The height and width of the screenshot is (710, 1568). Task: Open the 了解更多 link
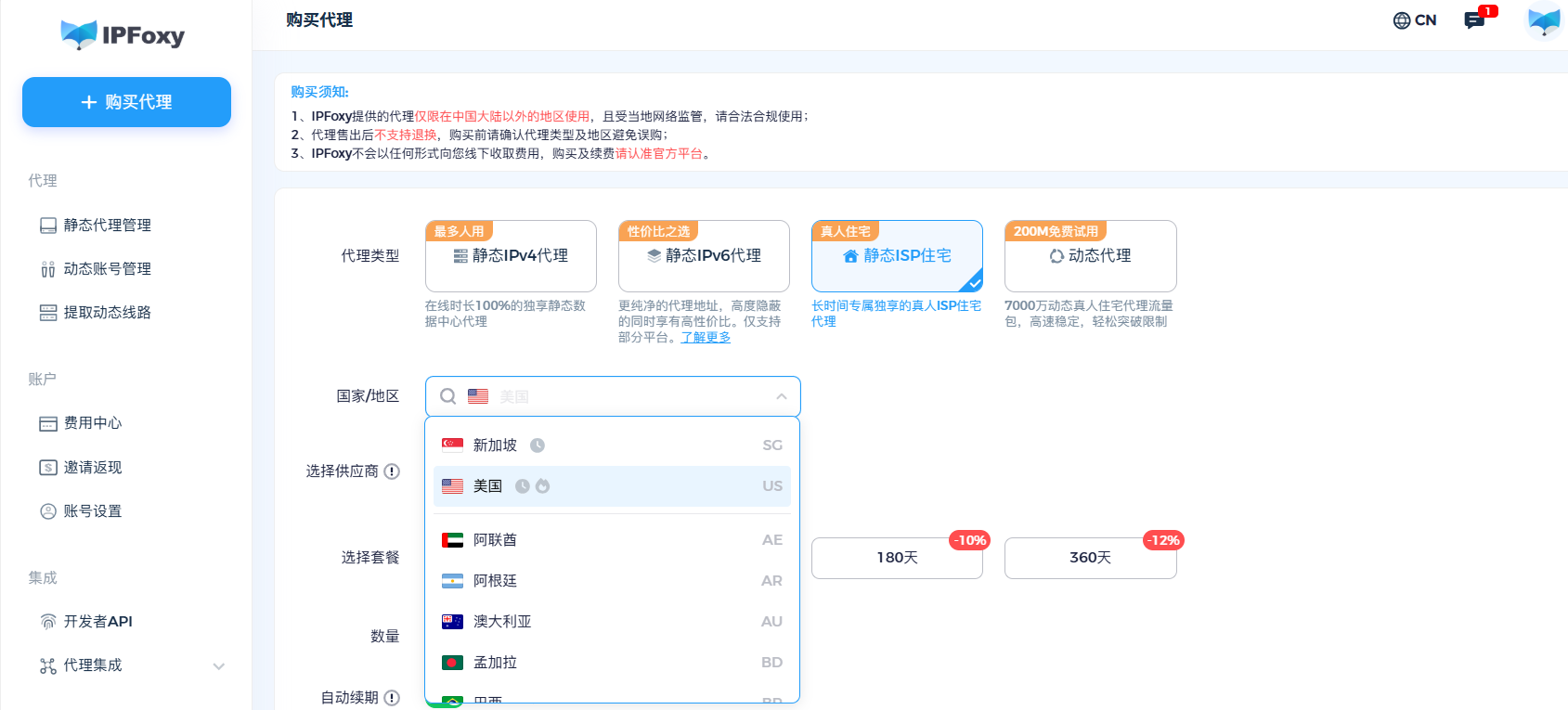pyautogui.click(x=706, y=338)
